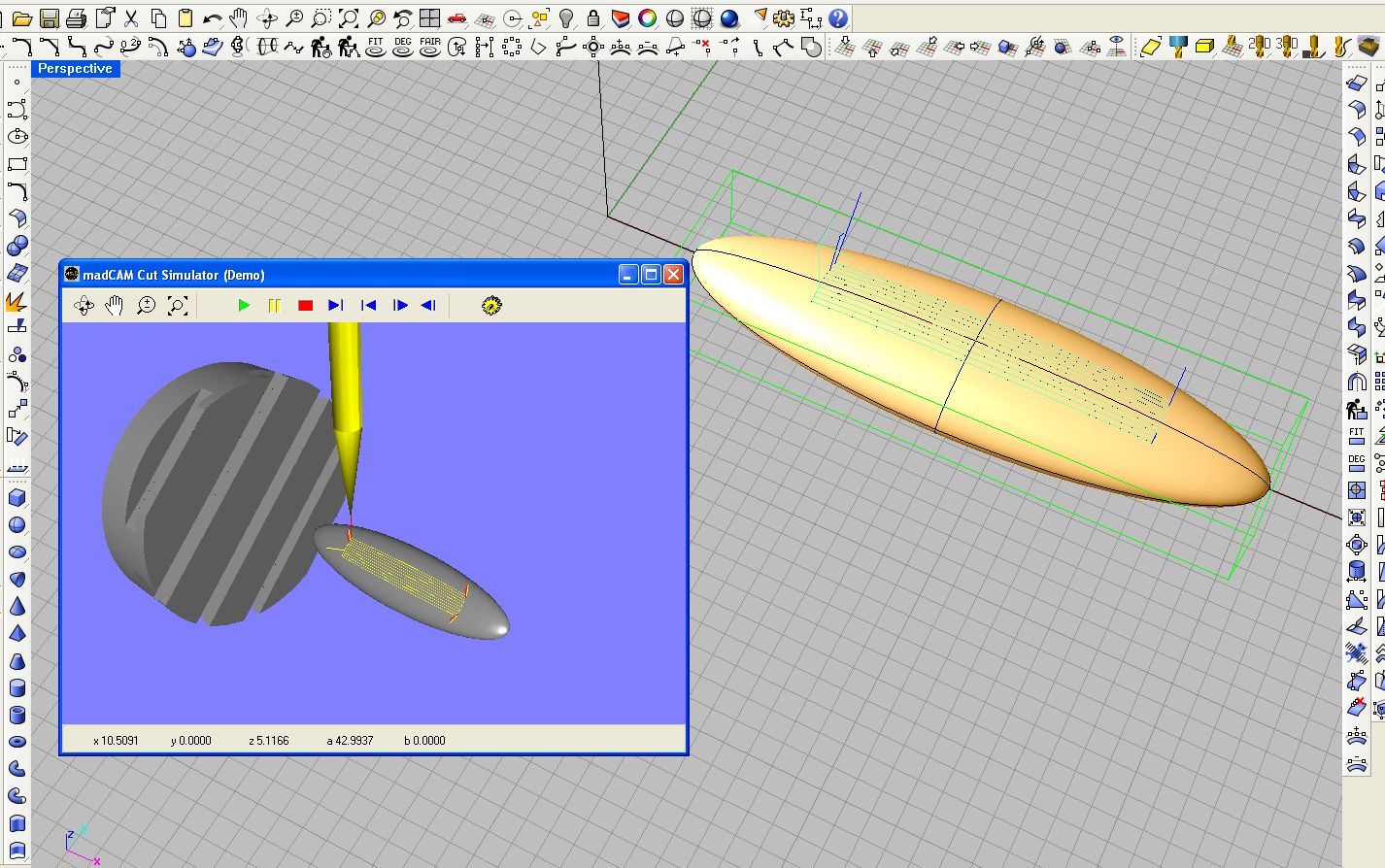Maximize the madCAM Cut Simulator window
Screen dimensions: 1385x868
coord(651,275)
